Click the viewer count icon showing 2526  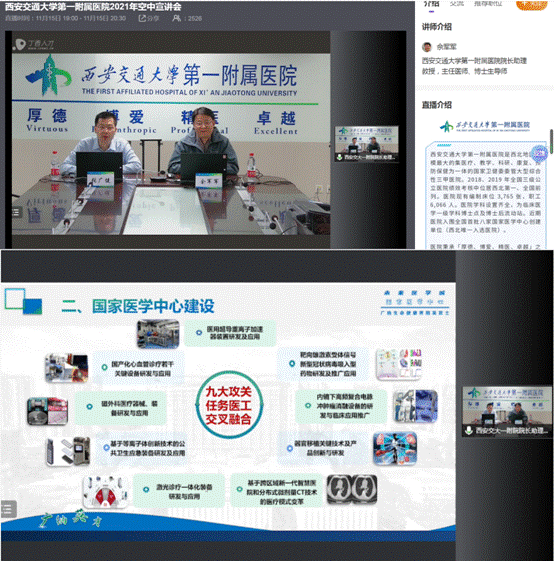[x=176, y=18]
